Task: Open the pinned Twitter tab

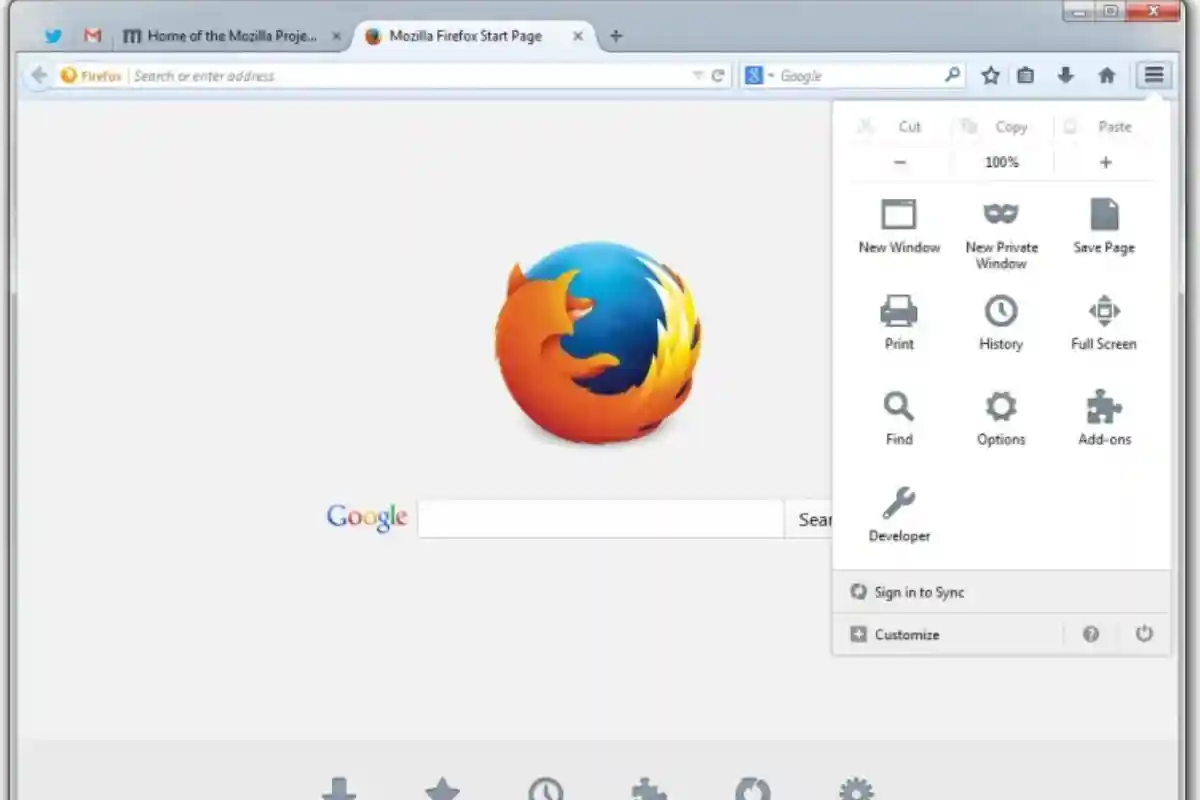Action: [x=53, y=36]
